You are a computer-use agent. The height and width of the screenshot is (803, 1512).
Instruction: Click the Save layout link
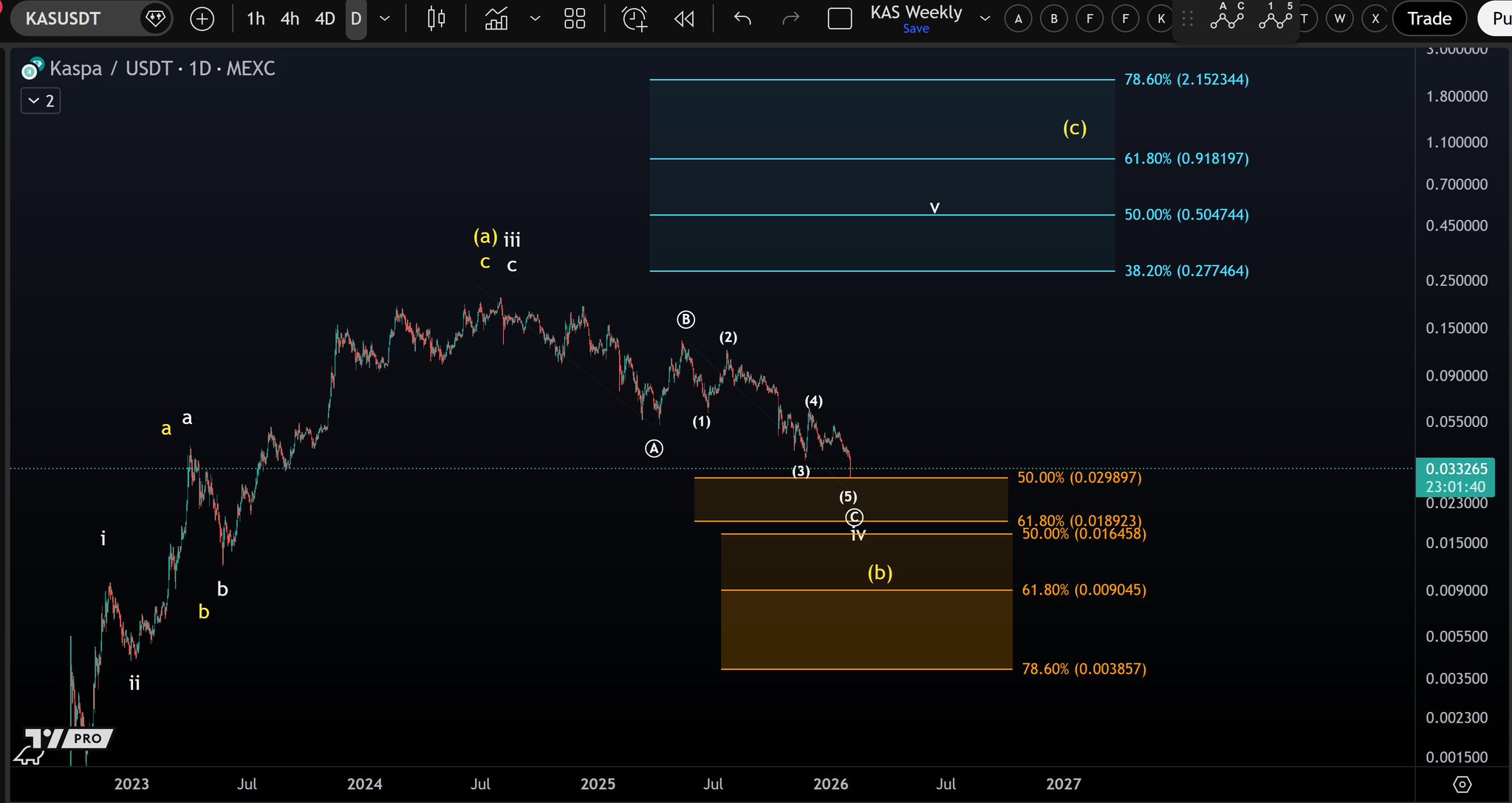[916, 29]
